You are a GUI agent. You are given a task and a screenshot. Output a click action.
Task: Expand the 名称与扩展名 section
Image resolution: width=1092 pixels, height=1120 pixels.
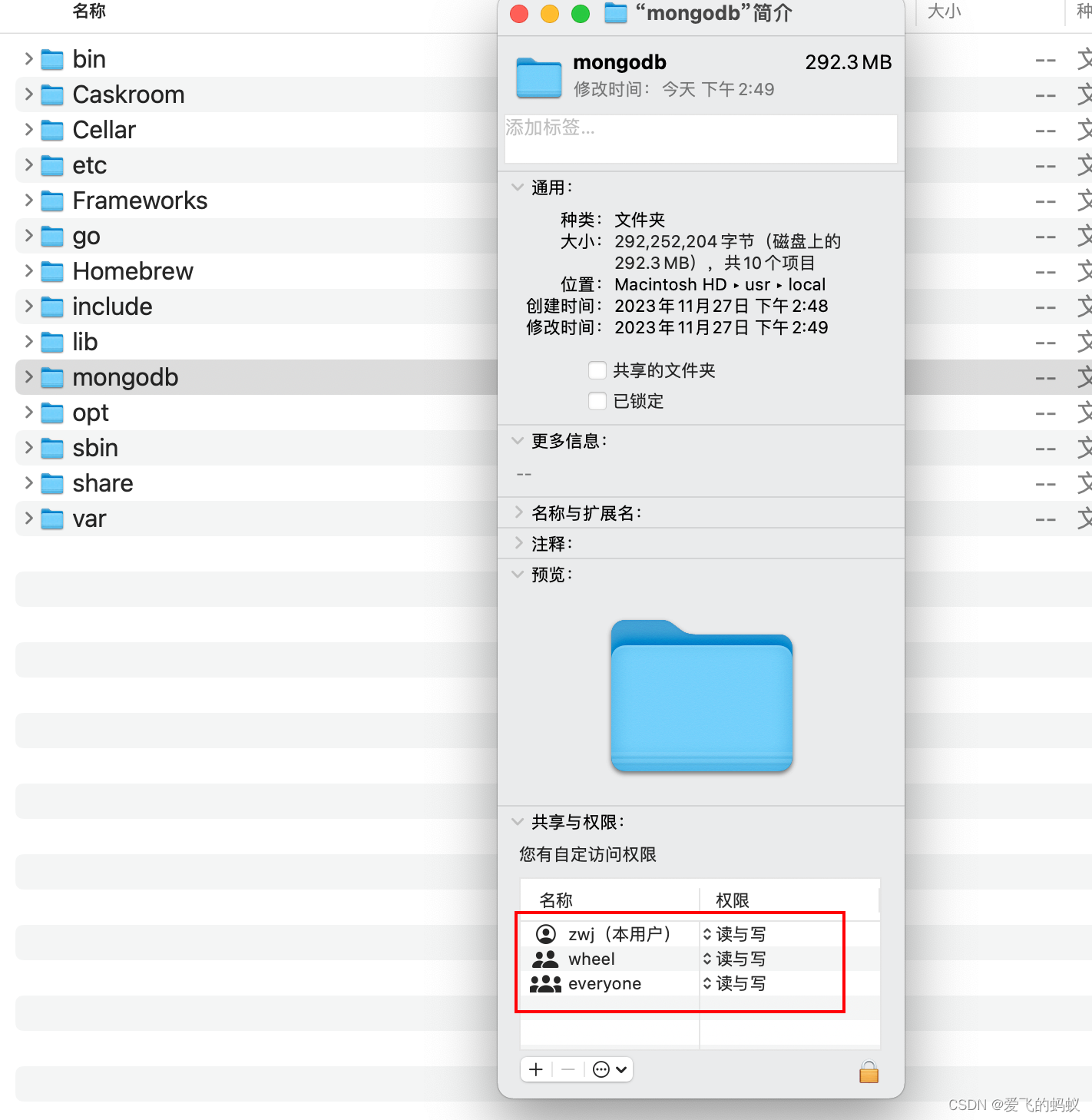click(x=518, y=512)
